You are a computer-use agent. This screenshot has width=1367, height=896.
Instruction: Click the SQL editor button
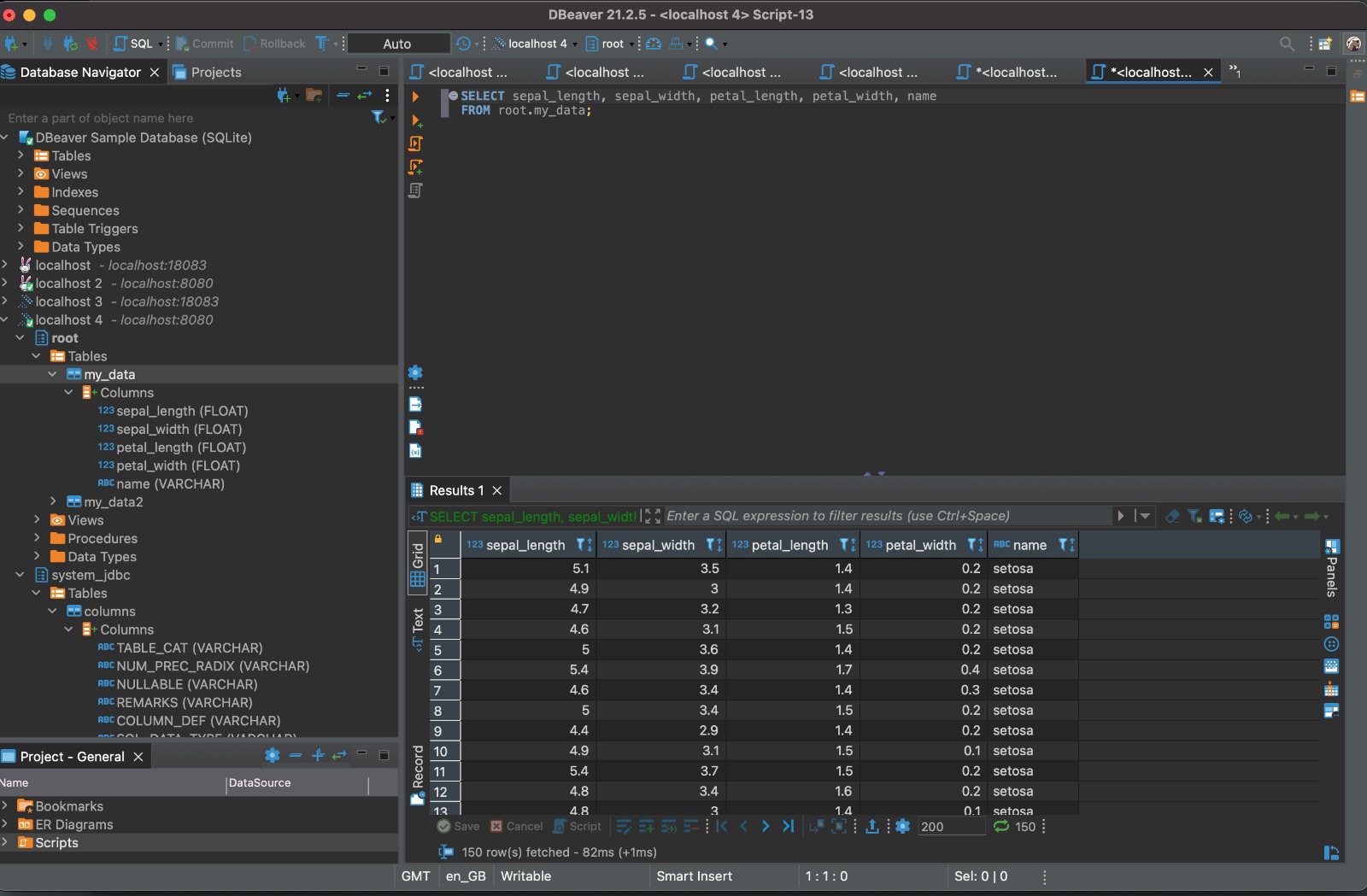click(x=134, y=44)
